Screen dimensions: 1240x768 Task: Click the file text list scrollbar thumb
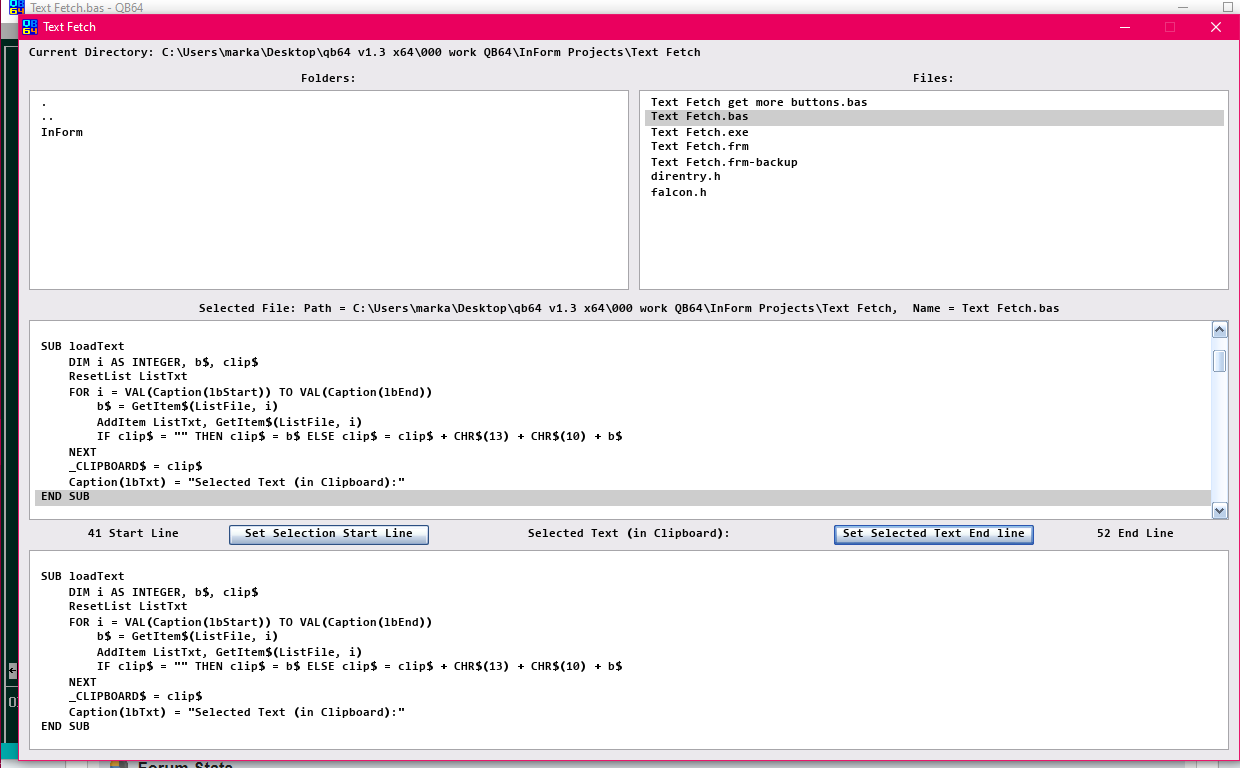point(1219,360)
